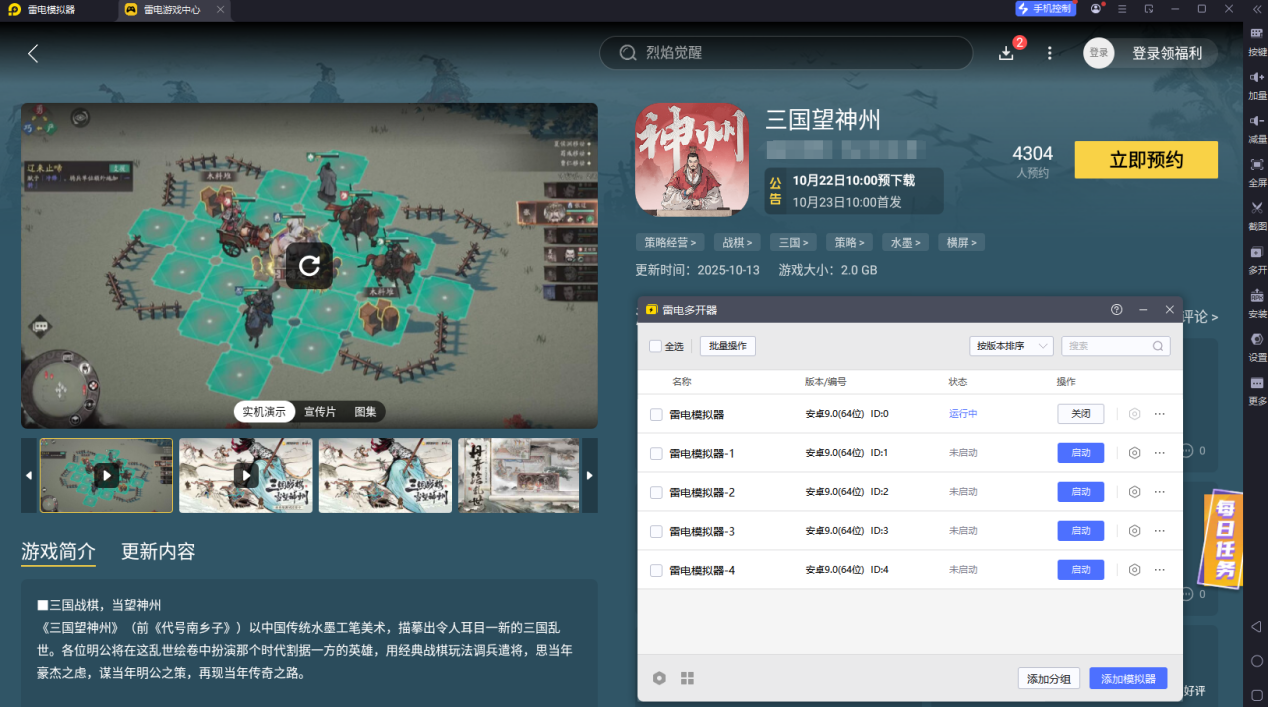Open settings gear for 雷电模拟器-2
1268x707 pixels.
pos(1134,492)
